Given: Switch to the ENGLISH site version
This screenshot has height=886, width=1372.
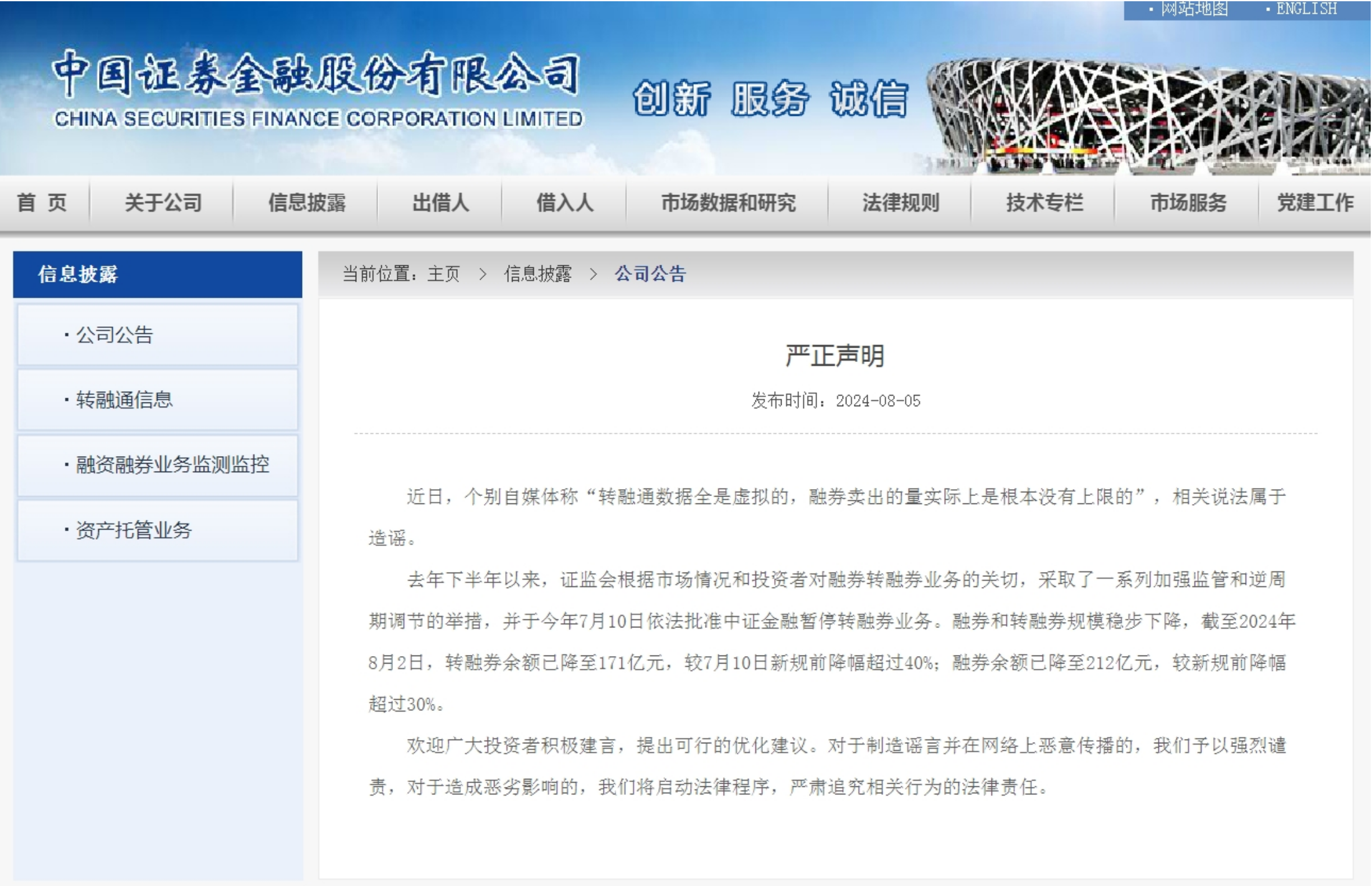Looking at the screenshot, I should point(1306,9).
